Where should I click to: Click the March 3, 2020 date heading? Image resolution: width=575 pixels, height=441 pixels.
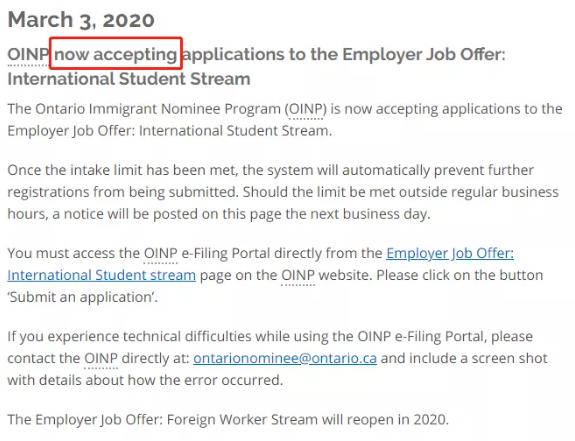tap(81, 20)
